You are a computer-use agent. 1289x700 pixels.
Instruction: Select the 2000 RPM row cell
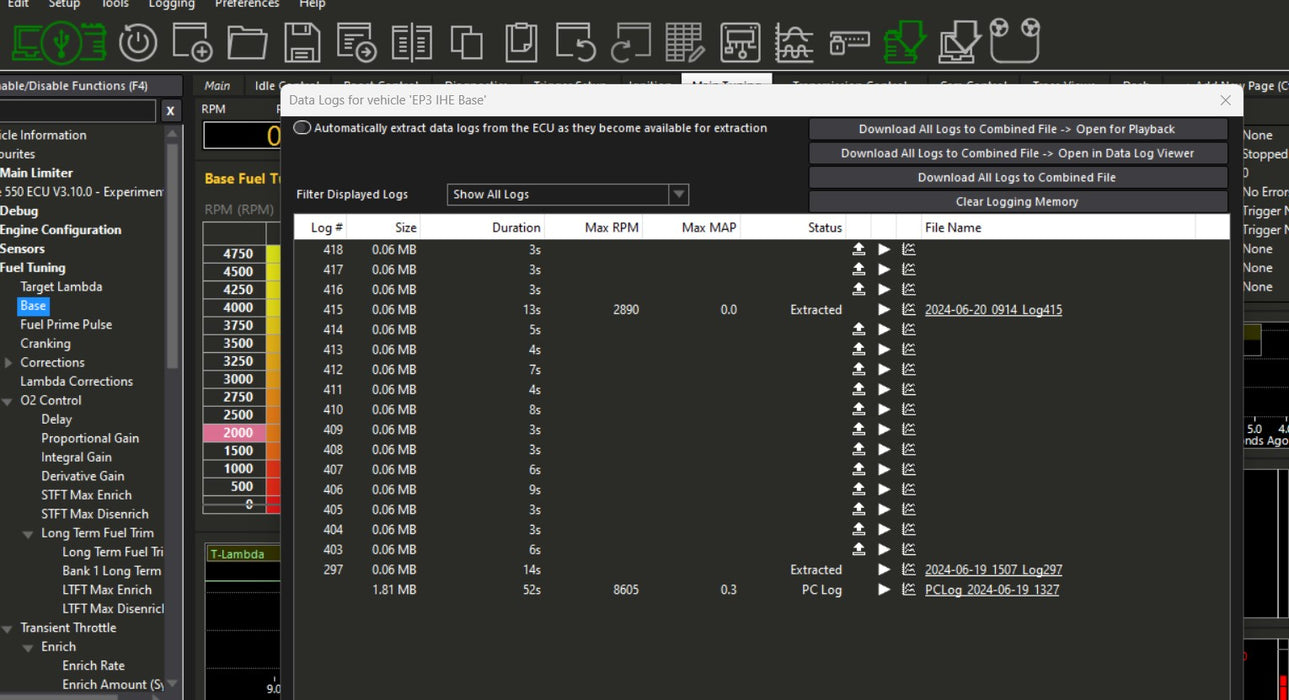pos(238,433)
